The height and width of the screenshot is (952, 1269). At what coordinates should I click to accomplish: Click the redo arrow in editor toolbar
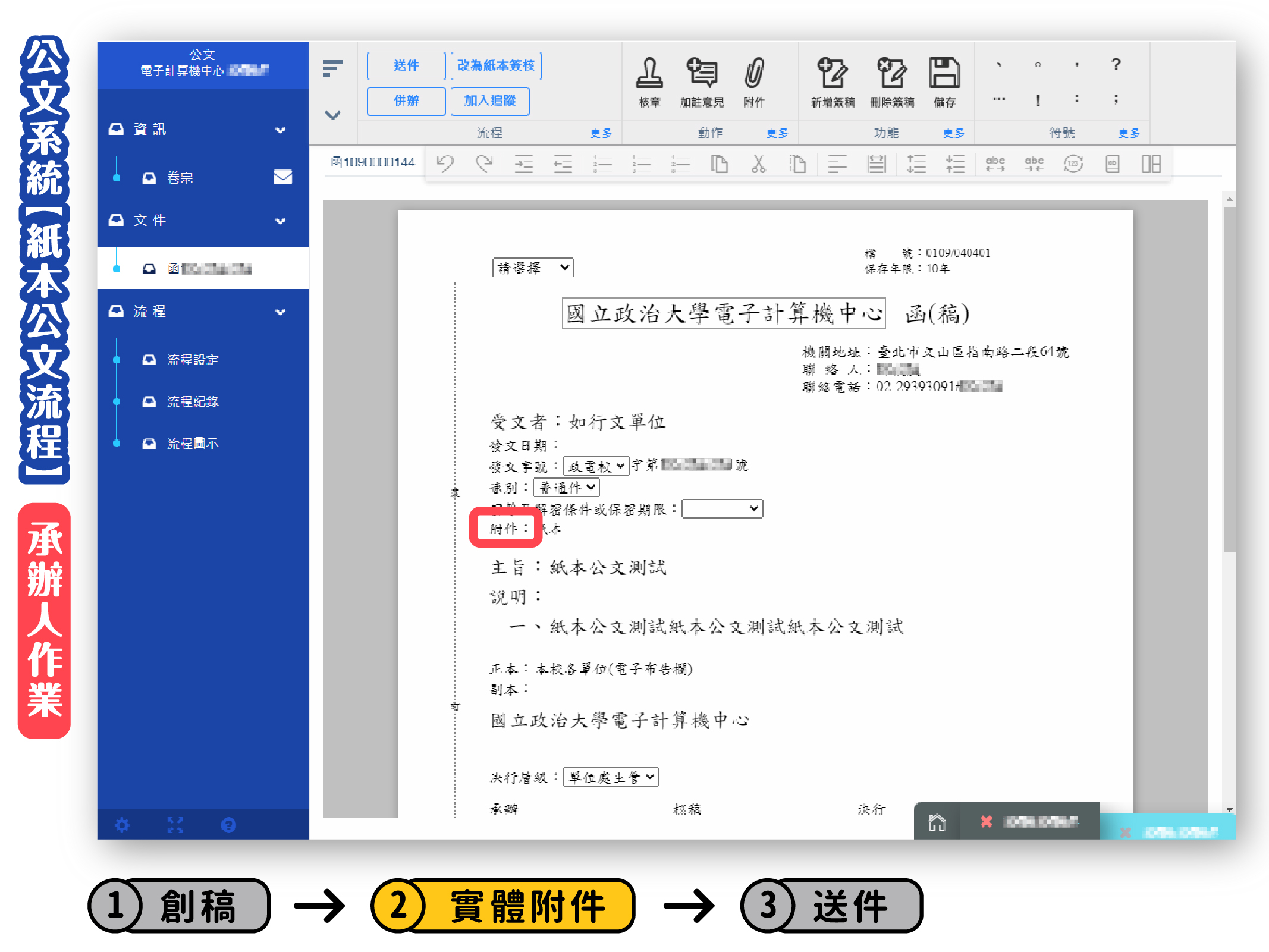tap(484, 164)
